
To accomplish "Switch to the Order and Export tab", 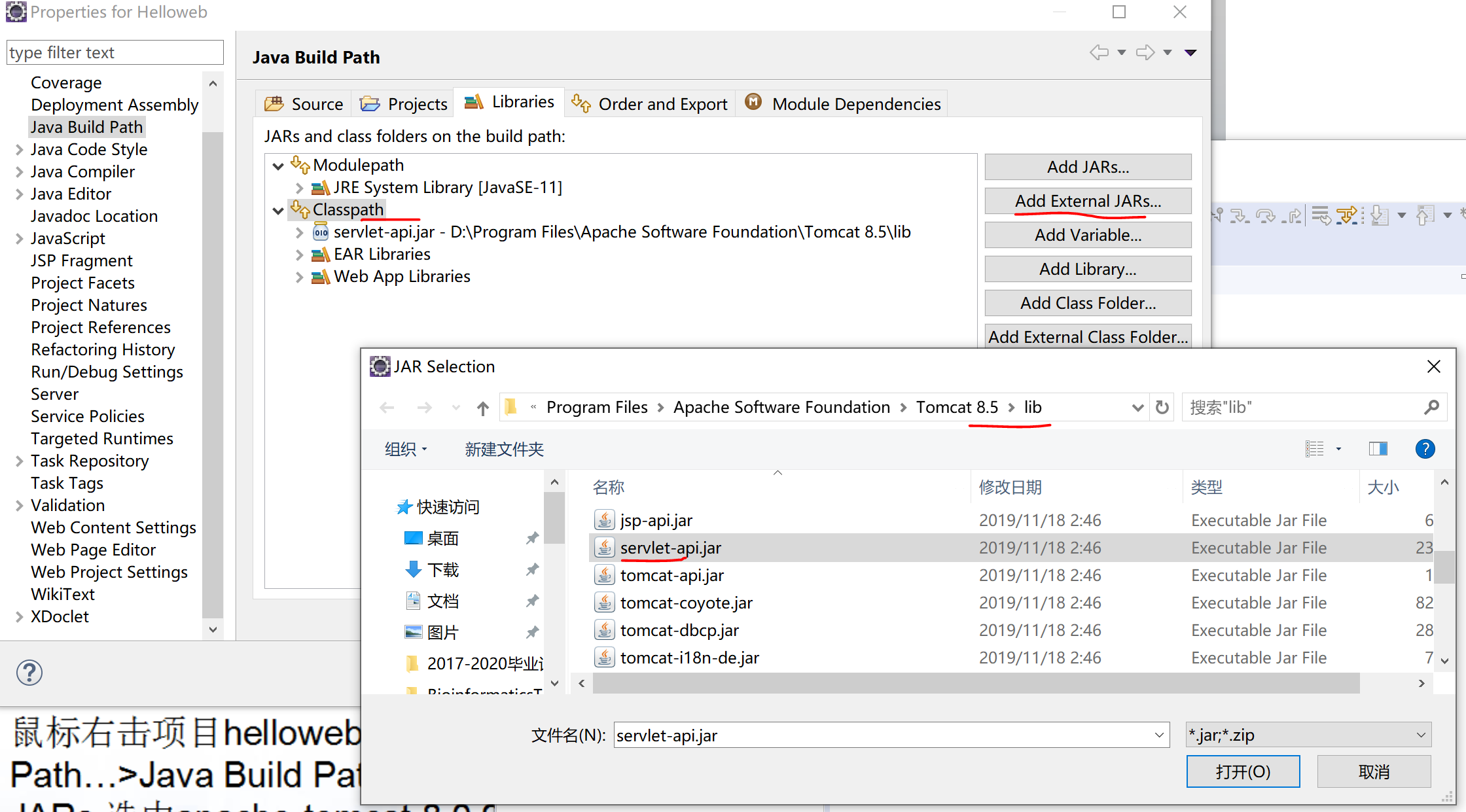I will tap(649, 104).
